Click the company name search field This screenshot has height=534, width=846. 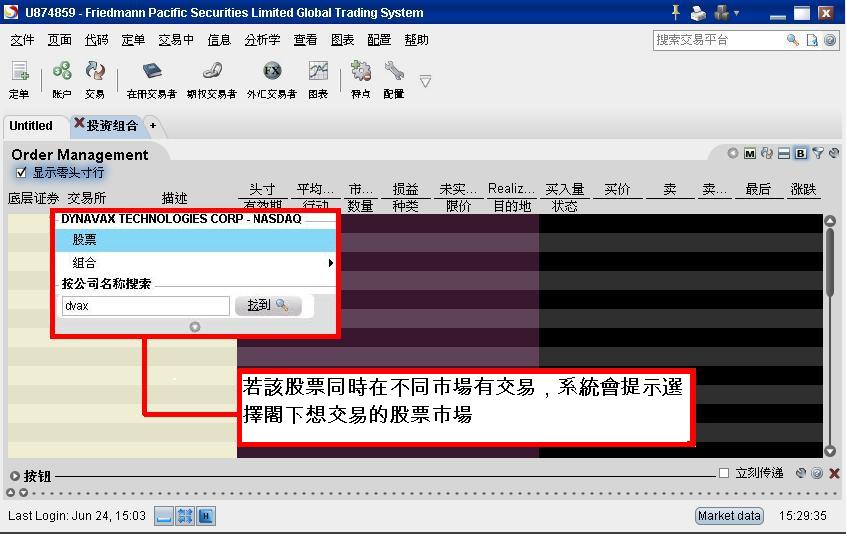[145, 306]
